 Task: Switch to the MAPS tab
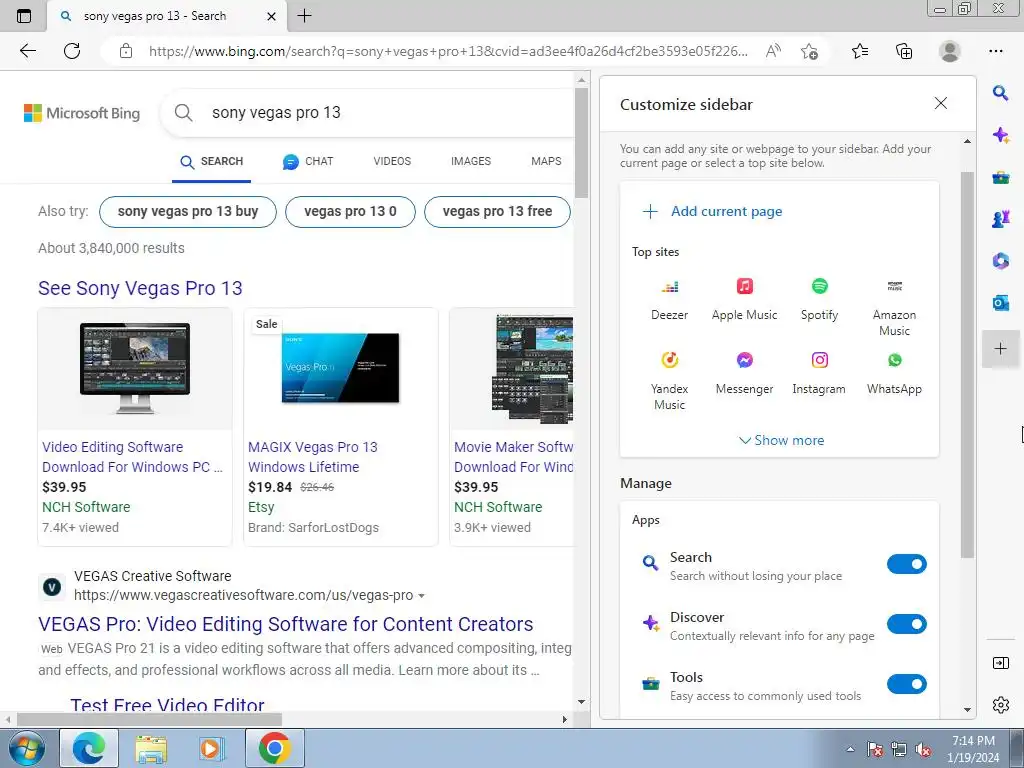546,161
